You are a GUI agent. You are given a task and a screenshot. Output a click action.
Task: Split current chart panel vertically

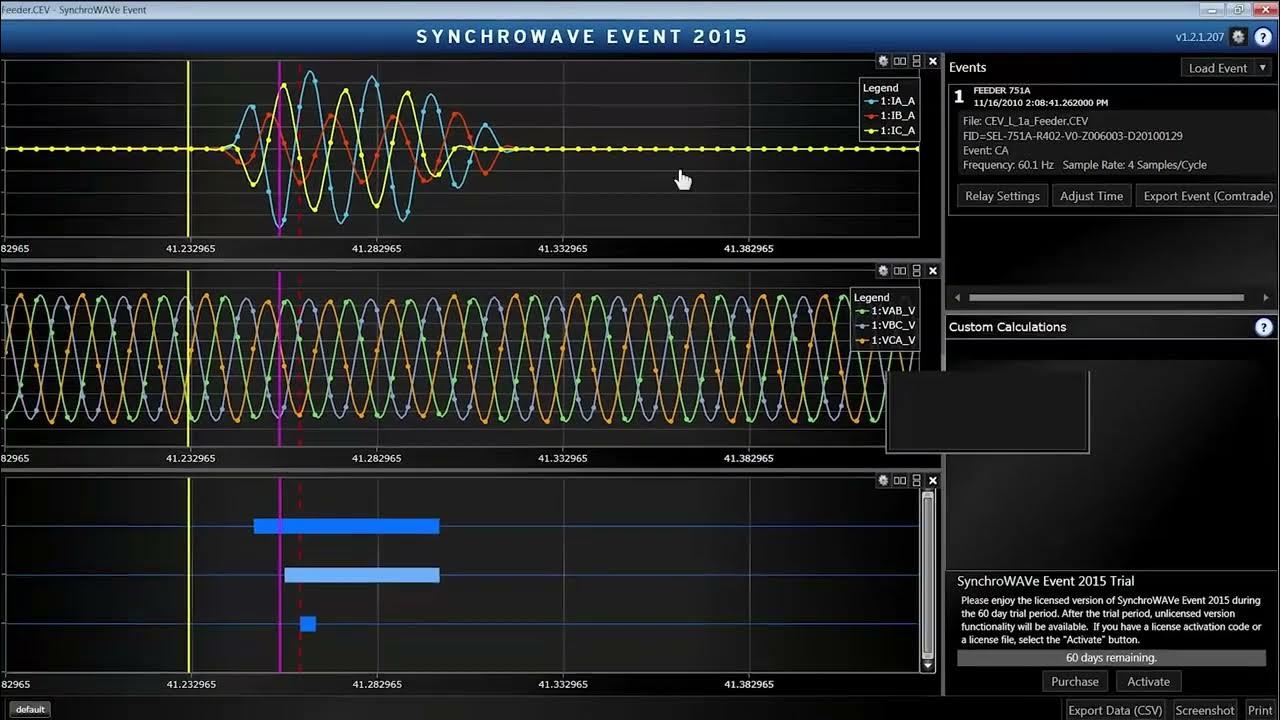pyautogui.click(x=916, y=61)
